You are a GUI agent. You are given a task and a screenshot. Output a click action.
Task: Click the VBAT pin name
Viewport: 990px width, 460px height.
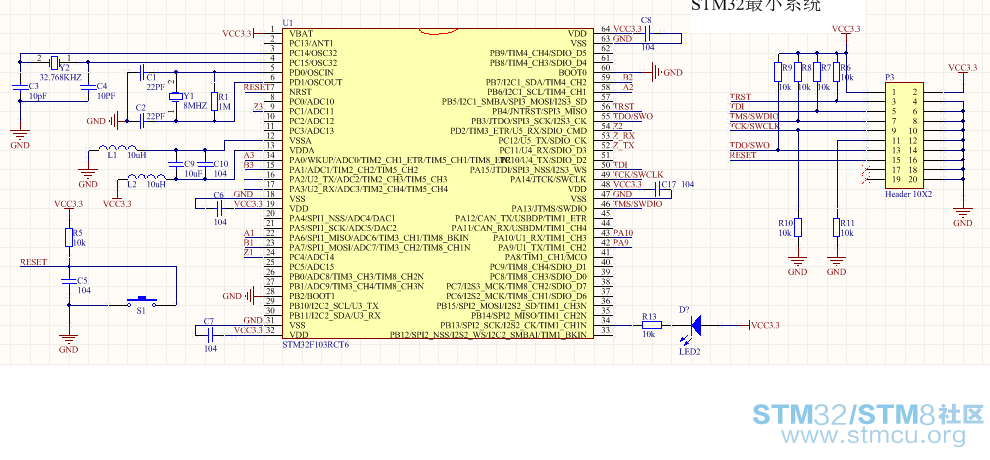pyautogui.click(x=301, y=33)
